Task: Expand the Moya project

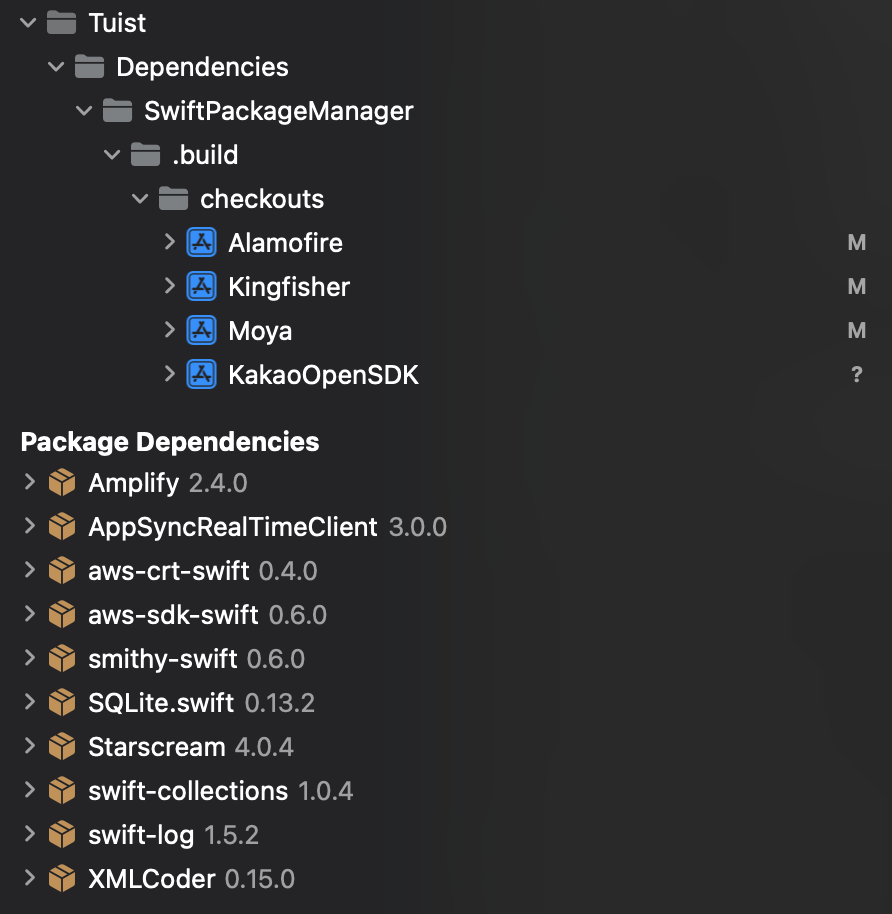Action: [x=170, y=329]
